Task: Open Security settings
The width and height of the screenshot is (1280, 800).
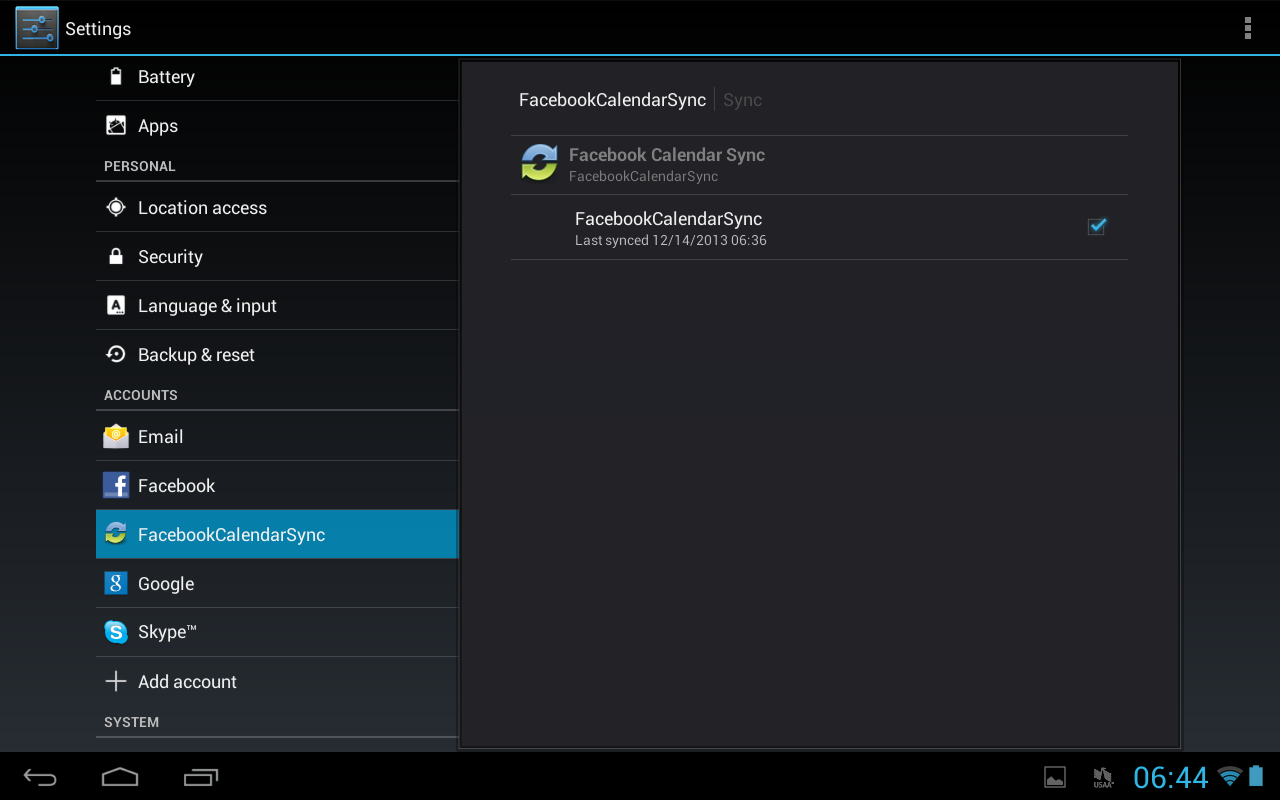Action: [277, 256]
